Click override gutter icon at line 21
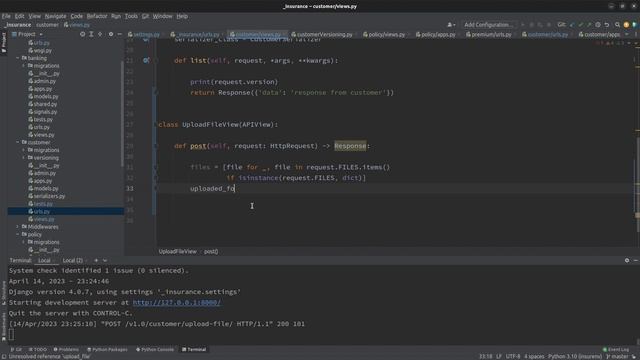The height and width of the screenshot is (360, 640). [146, 60]
